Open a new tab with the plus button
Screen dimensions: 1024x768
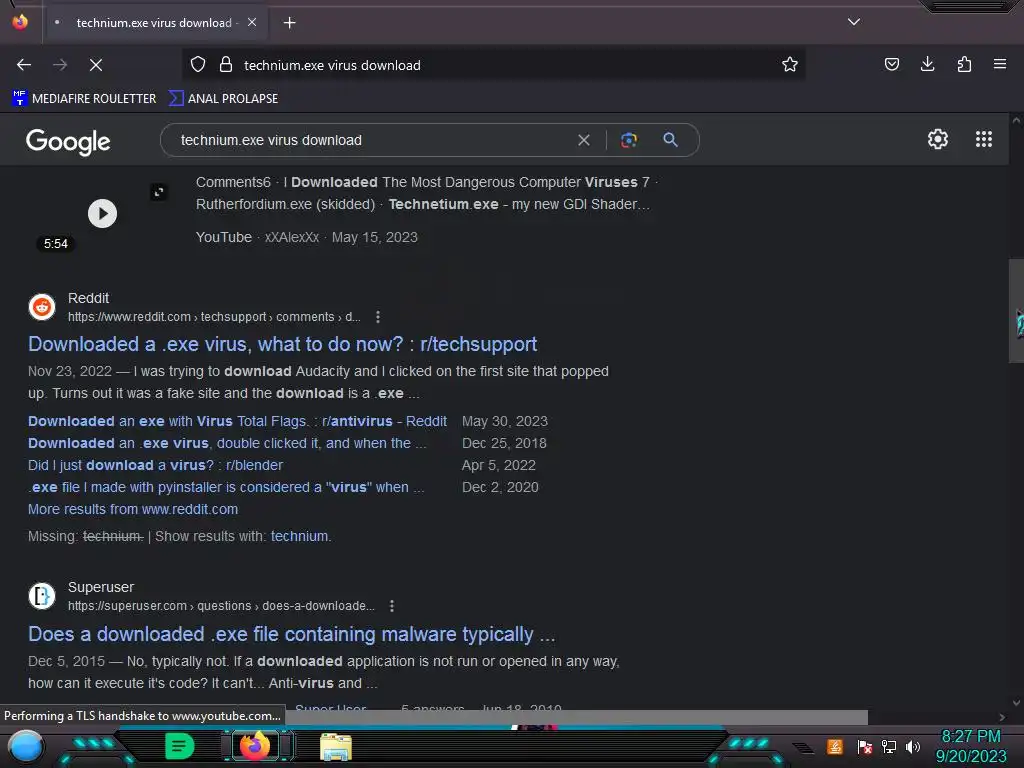(x=289, y=23)
